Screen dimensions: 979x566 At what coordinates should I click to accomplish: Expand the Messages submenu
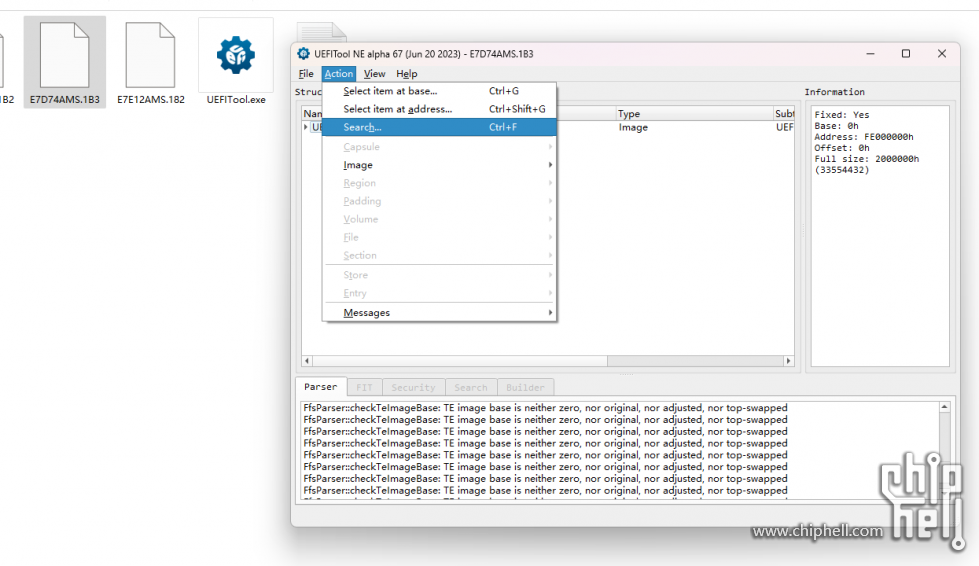pos(440,313)
